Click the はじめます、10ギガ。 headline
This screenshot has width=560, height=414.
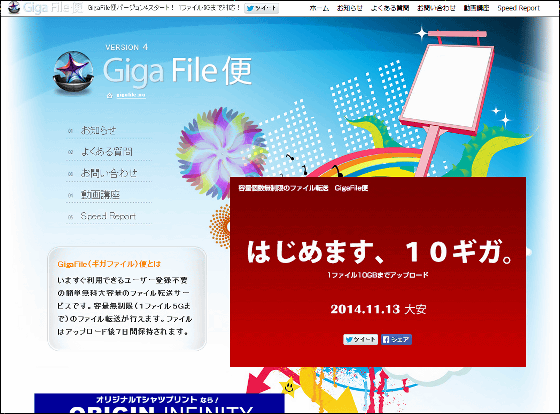click(x=380, y=252)
